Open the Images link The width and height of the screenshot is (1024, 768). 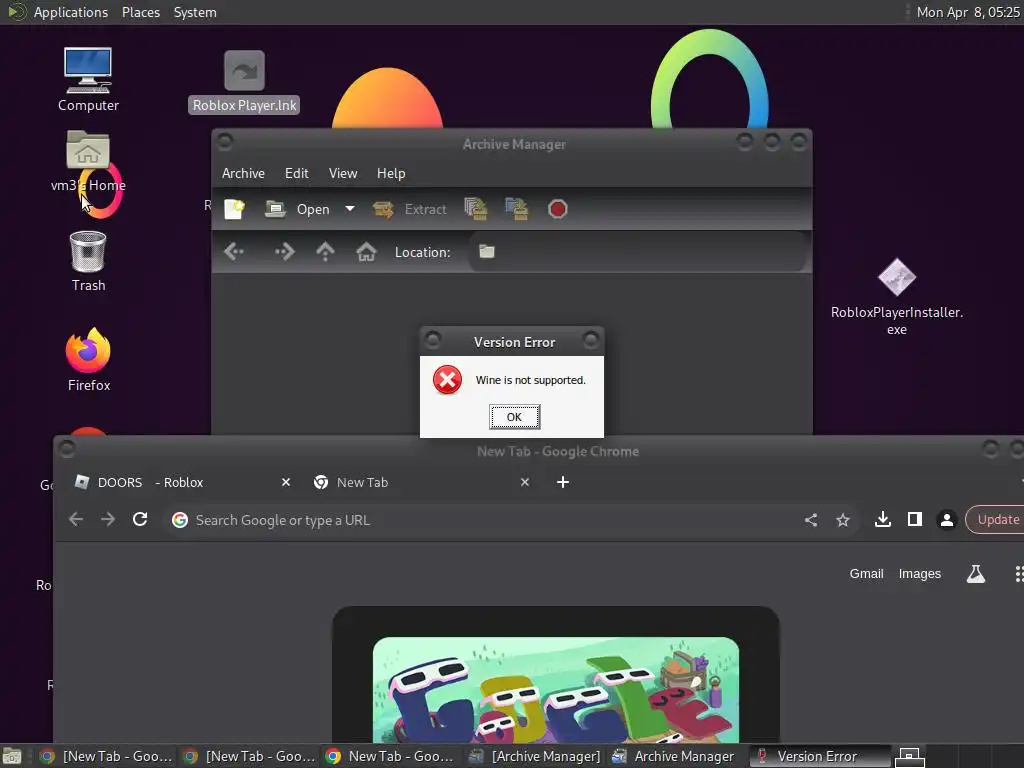[920, 573]
